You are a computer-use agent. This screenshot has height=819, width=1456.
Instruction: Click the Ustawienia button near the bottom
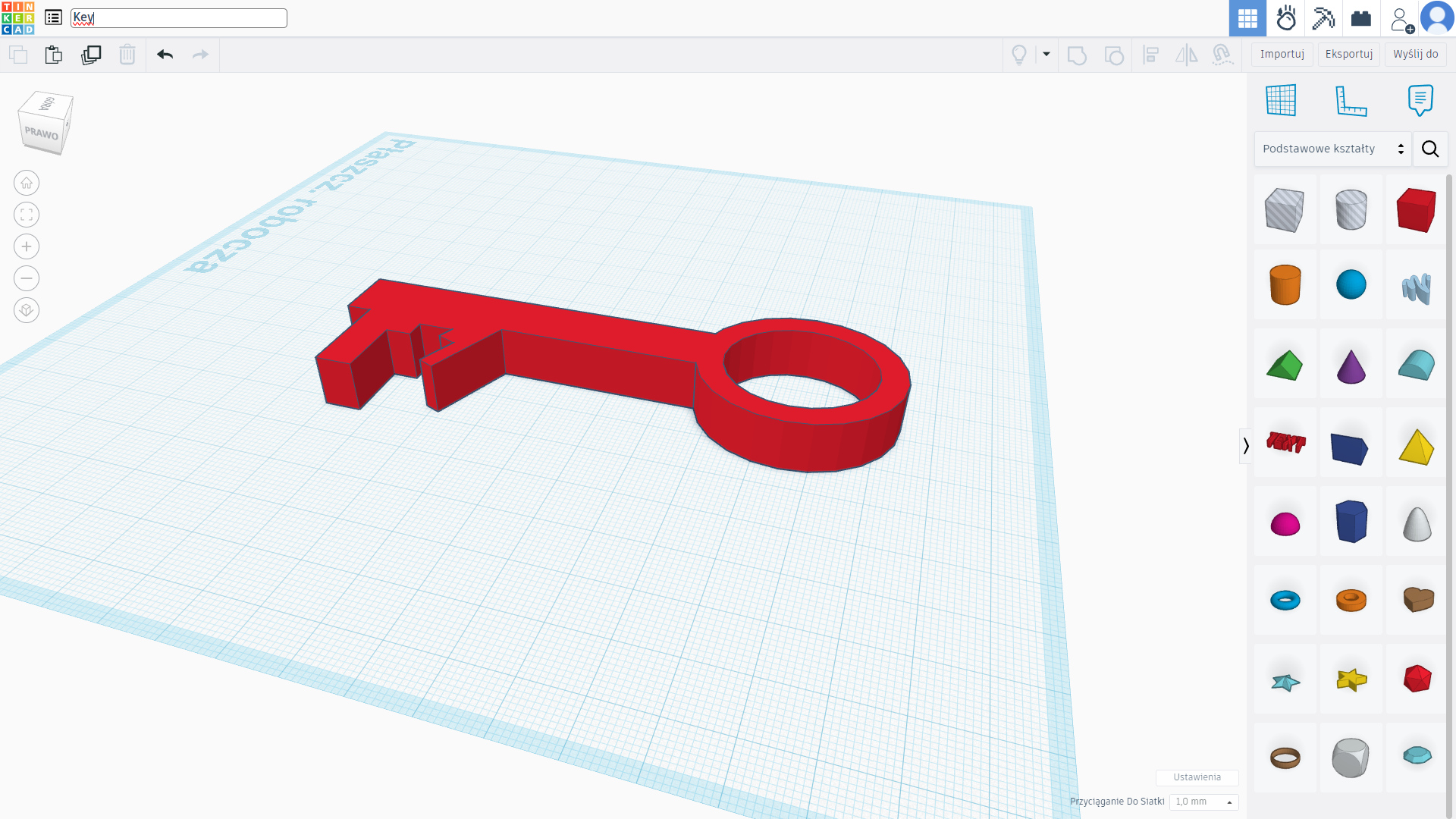pyautogui.click(x=1197, y=777)
